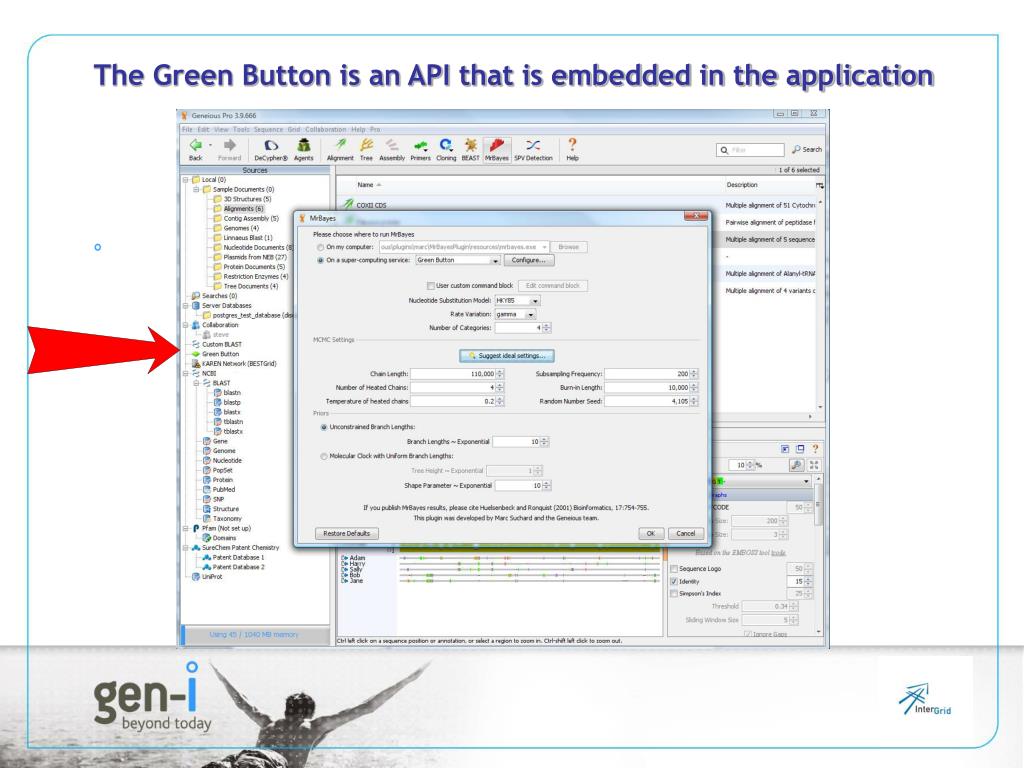Open the Edit menu

[x=204, y=129]
